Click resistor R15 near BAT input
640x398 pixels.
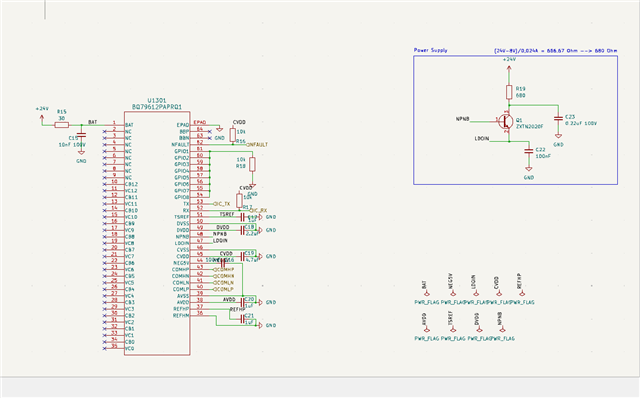coord(62,125)
